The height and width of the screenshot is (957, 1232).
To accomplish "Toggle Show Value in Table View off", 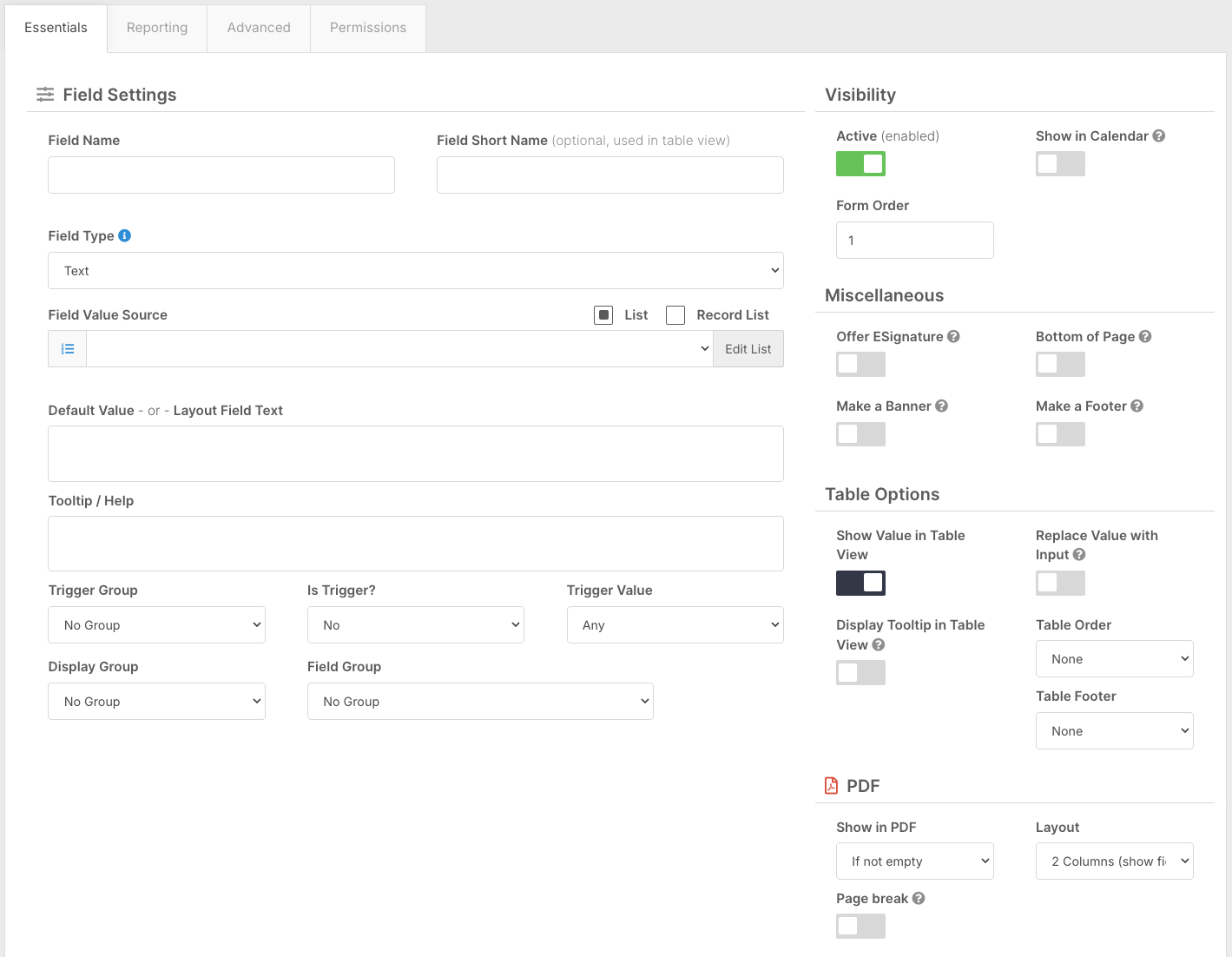I will [x=860, y=583].
